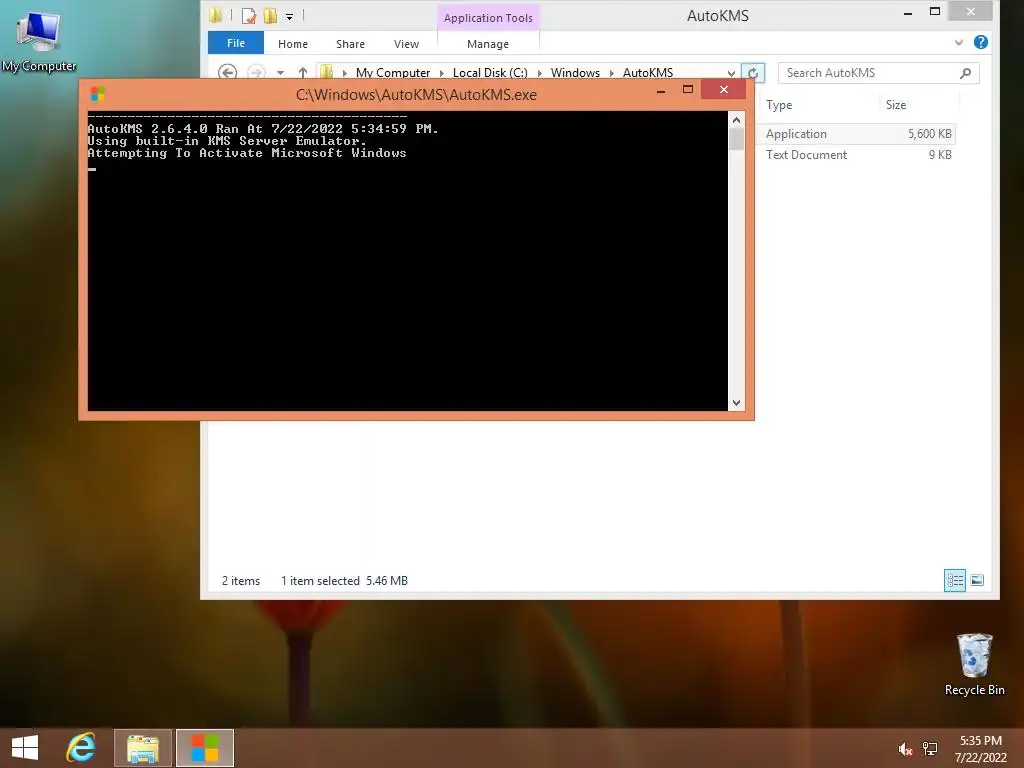The image size is (1024, 768).
Task: Open the address bar history dropdown
Action: point(731,73)
